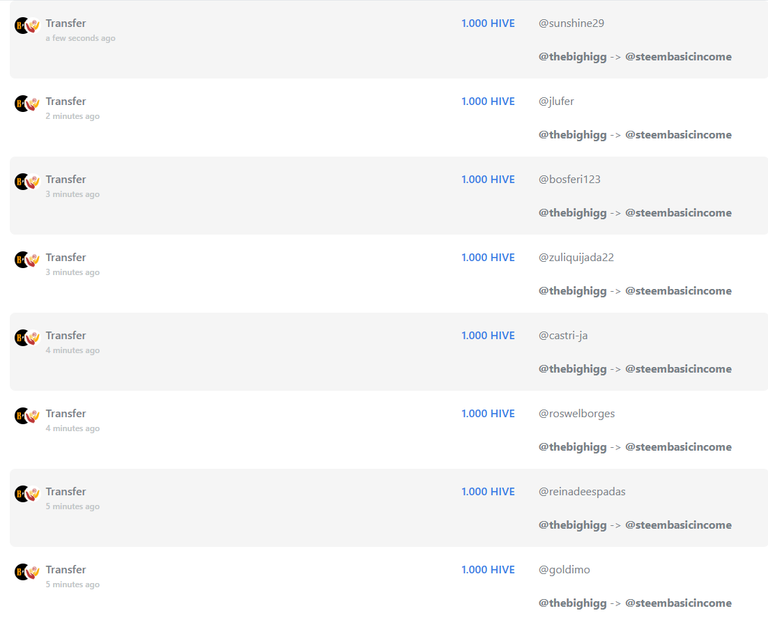Screen dimensions: 768x617
Task: Click 1.000 HIVE amount in goldimo row
Action: (x=488, y=570)
